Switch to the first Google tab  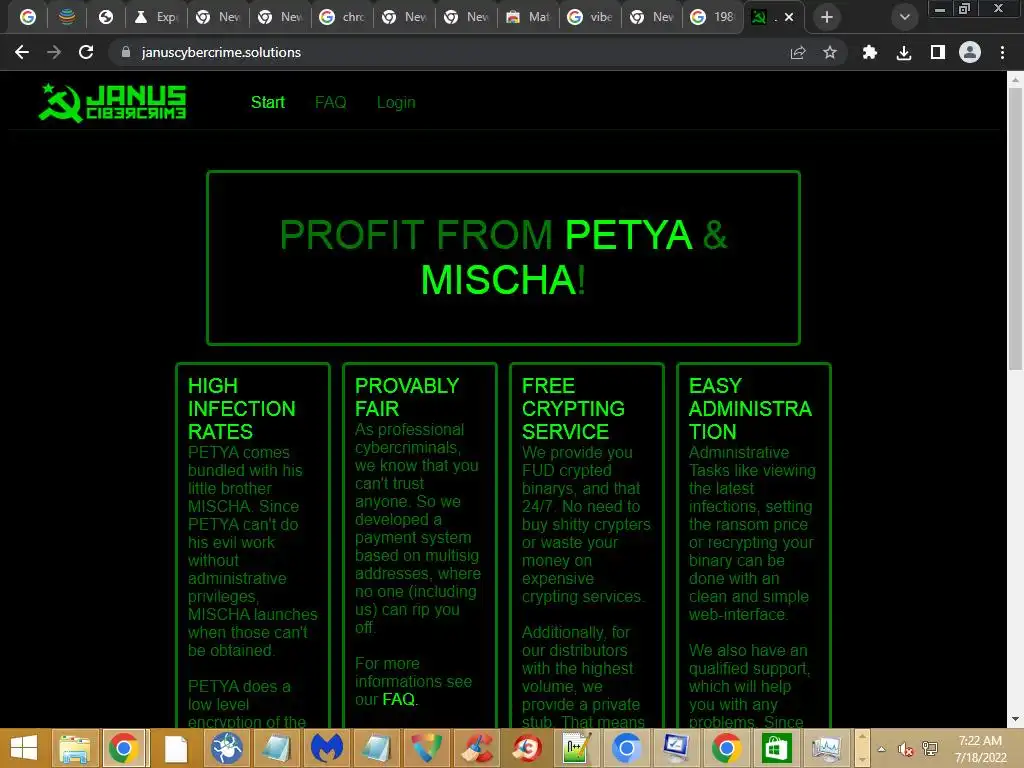tap(27, 17)
